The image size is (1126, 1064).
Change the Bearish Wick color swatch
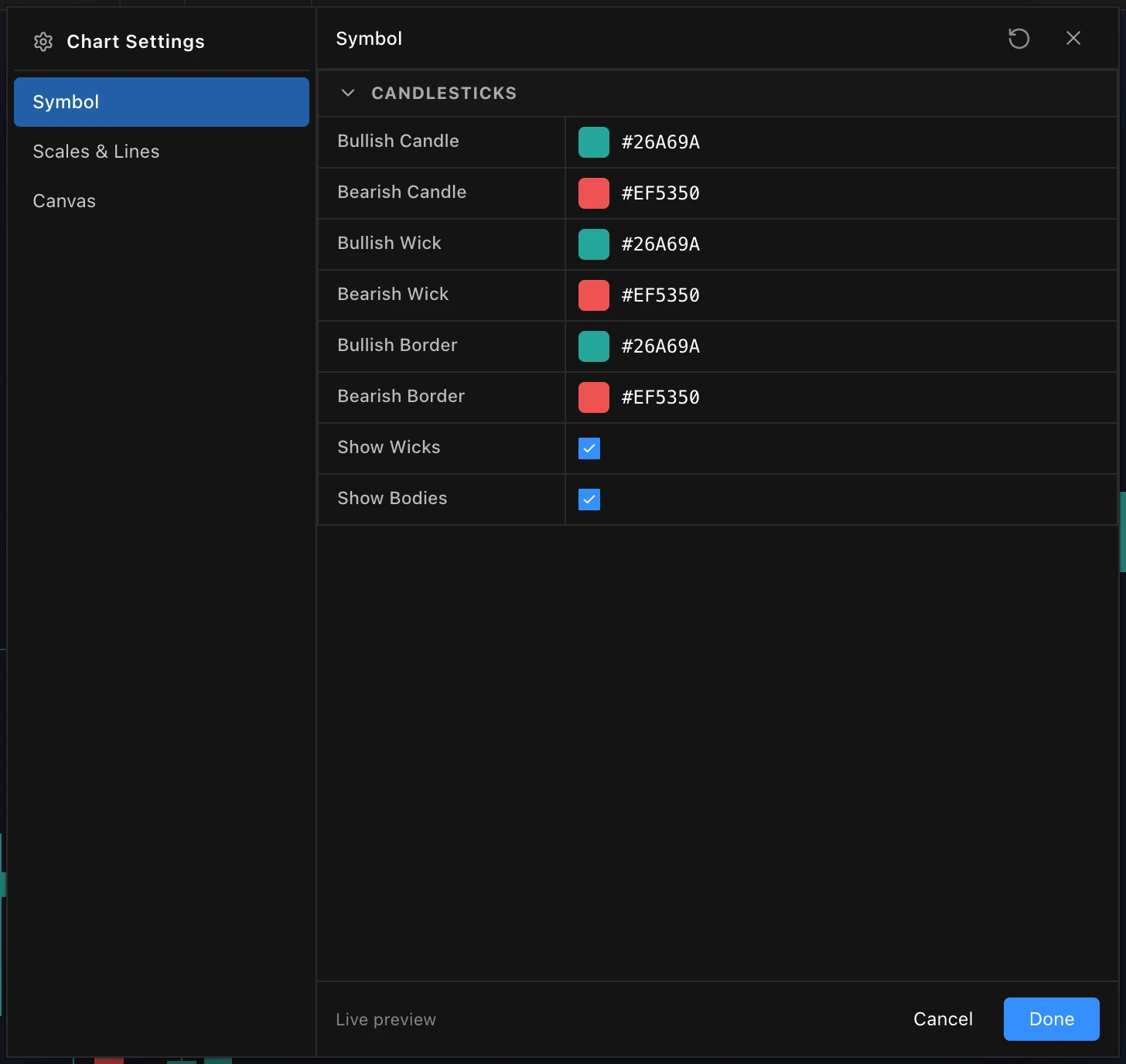tap(594, 295)
